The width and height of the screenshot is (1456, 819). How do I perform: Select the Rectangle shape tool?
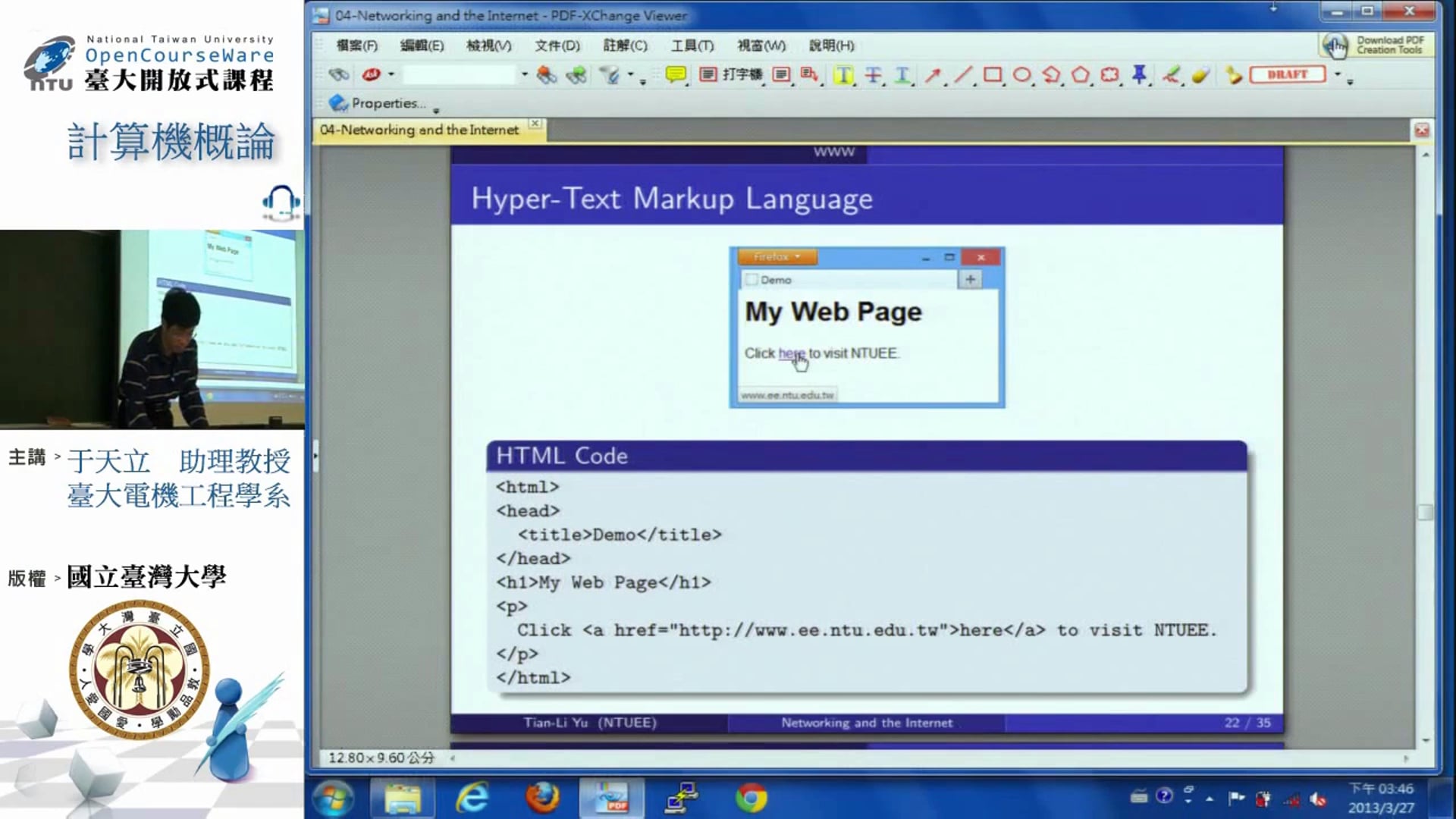point(992,74)
